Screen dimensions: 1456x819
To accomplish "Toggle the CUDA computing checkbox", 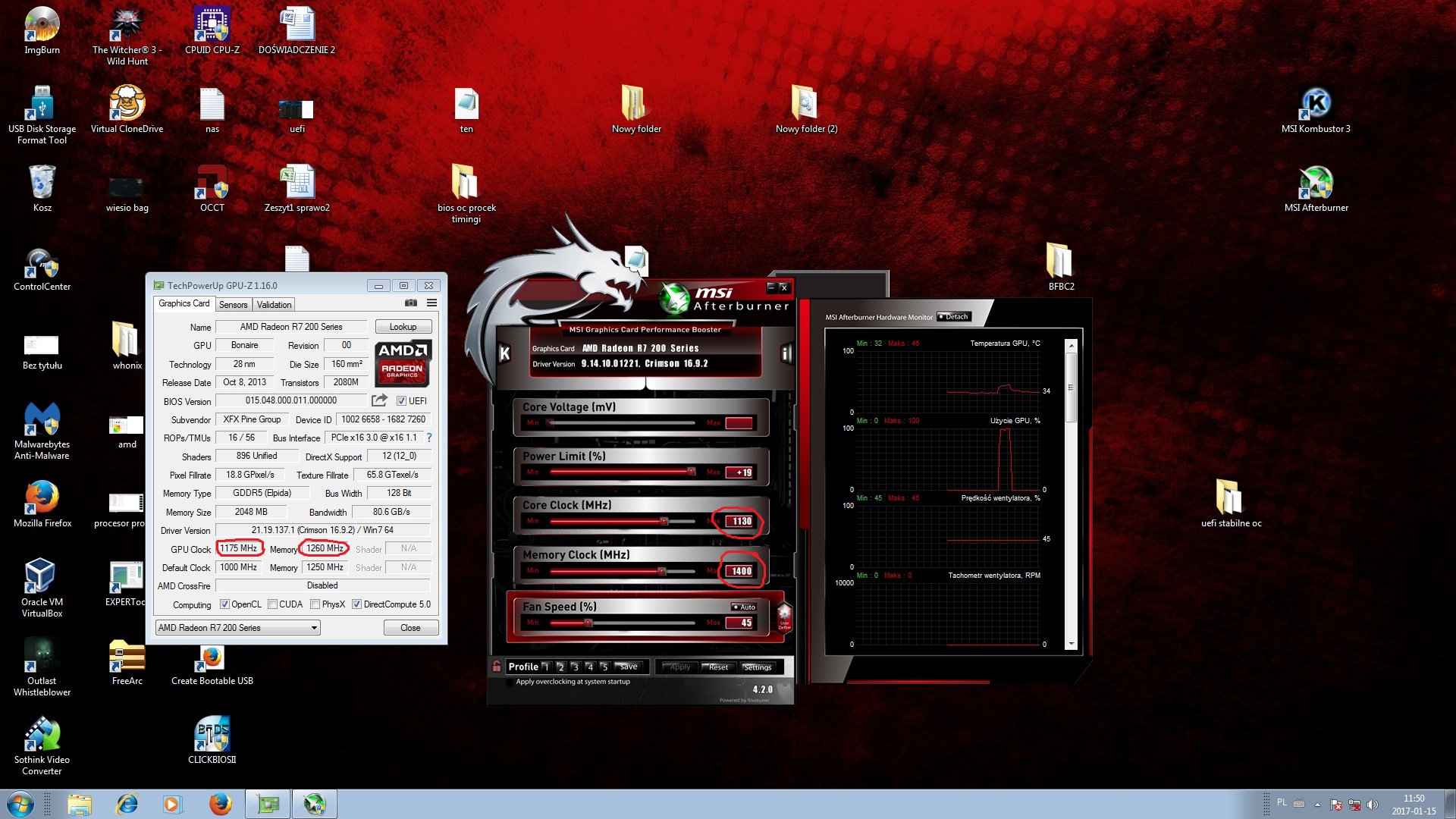I will click(272, 604).
